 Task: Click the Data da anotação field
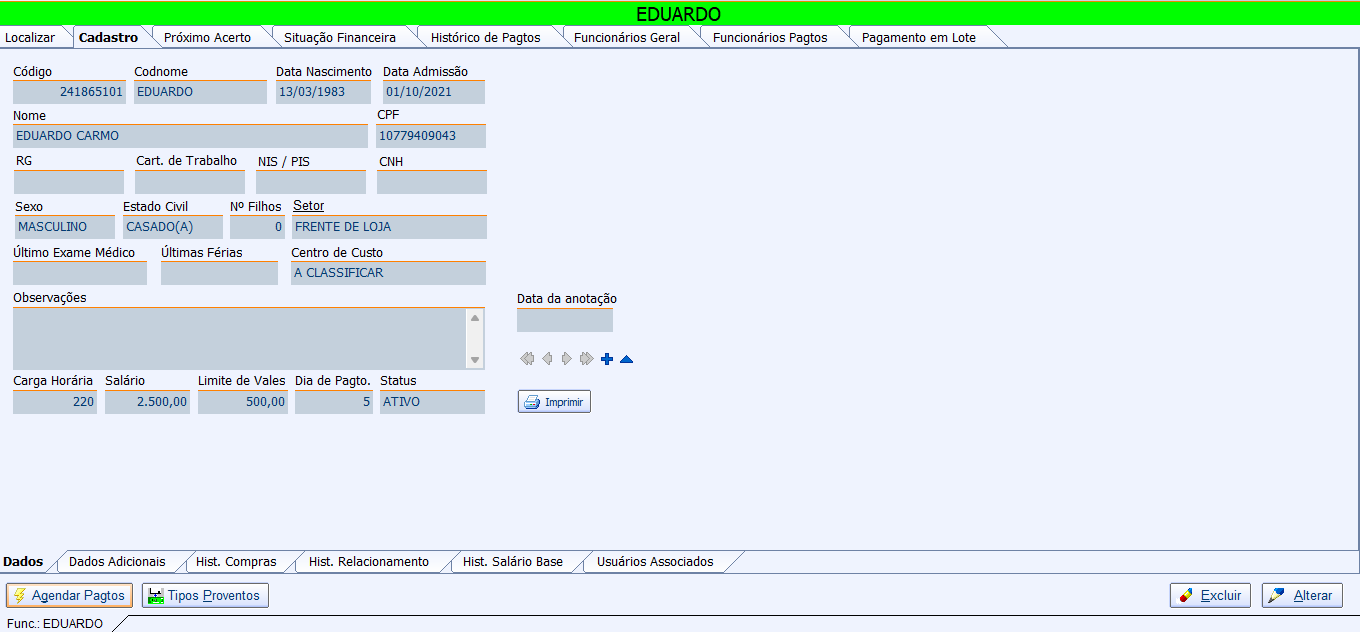(564, 321)
